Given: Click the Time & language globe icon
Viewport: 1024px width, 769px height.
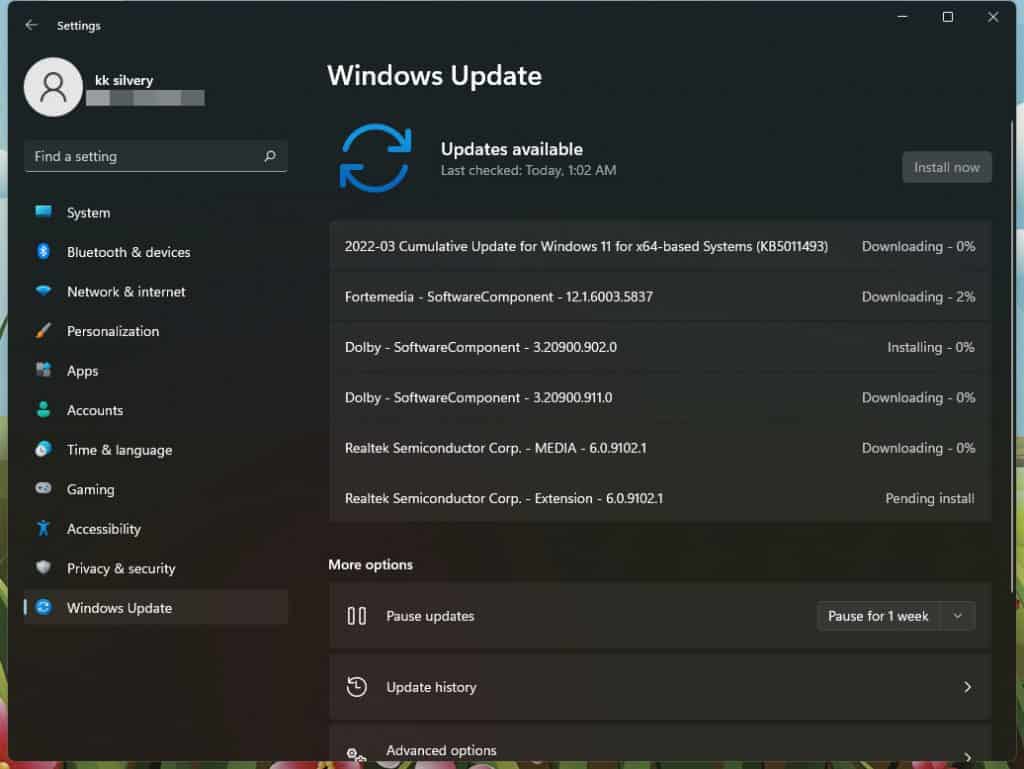Looking at the screenshot, I should (44, 449).
